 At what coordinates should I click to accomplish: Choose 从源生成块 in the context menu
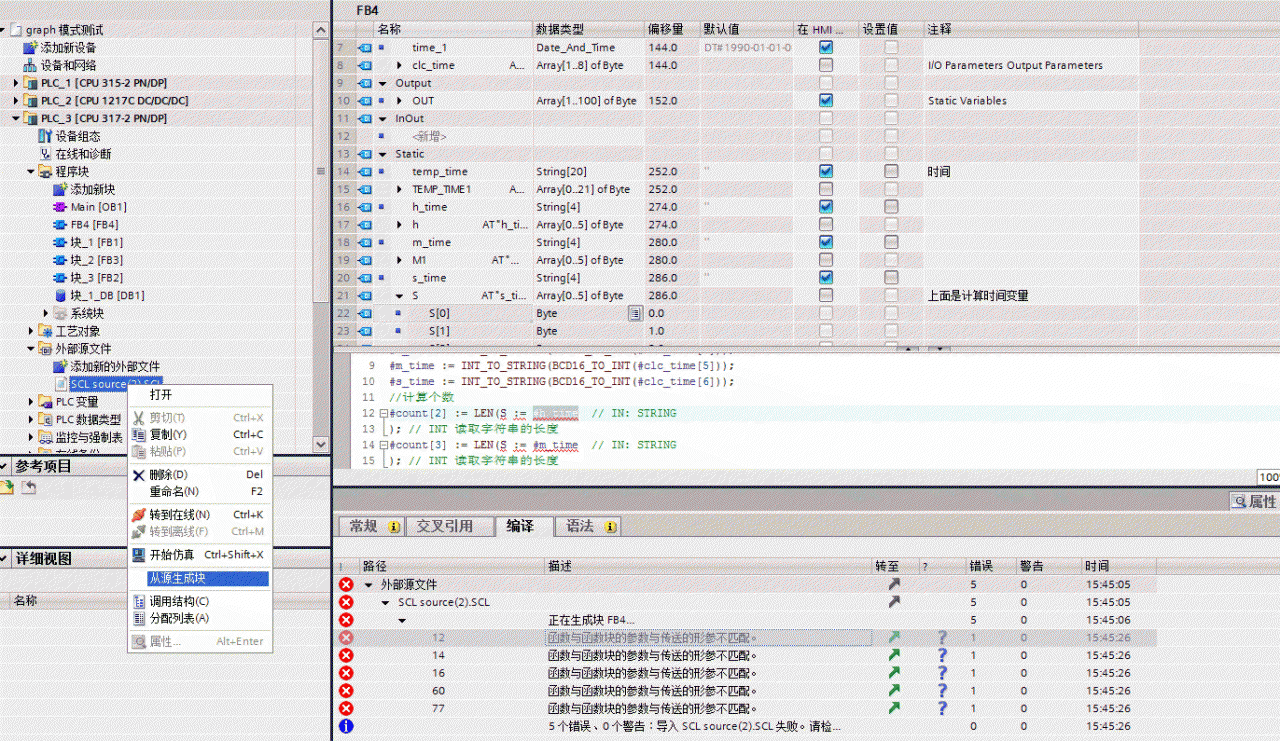click(x=176, y=578)
